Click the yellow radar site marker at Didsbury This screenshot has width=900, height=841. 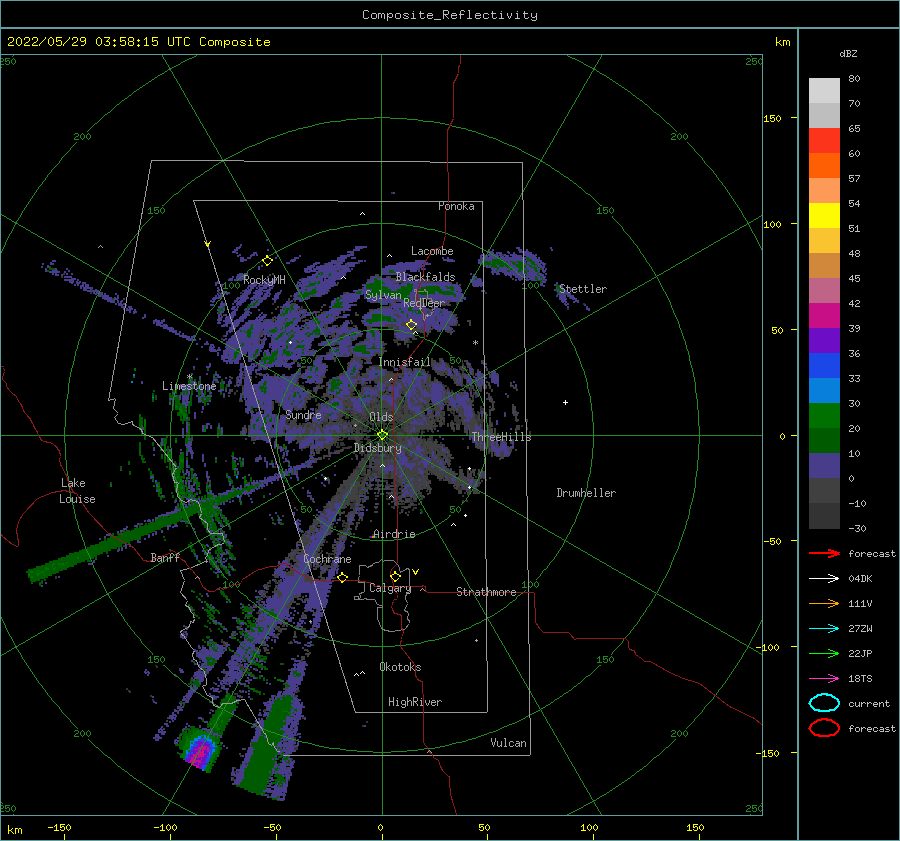[x=382, y=435]
